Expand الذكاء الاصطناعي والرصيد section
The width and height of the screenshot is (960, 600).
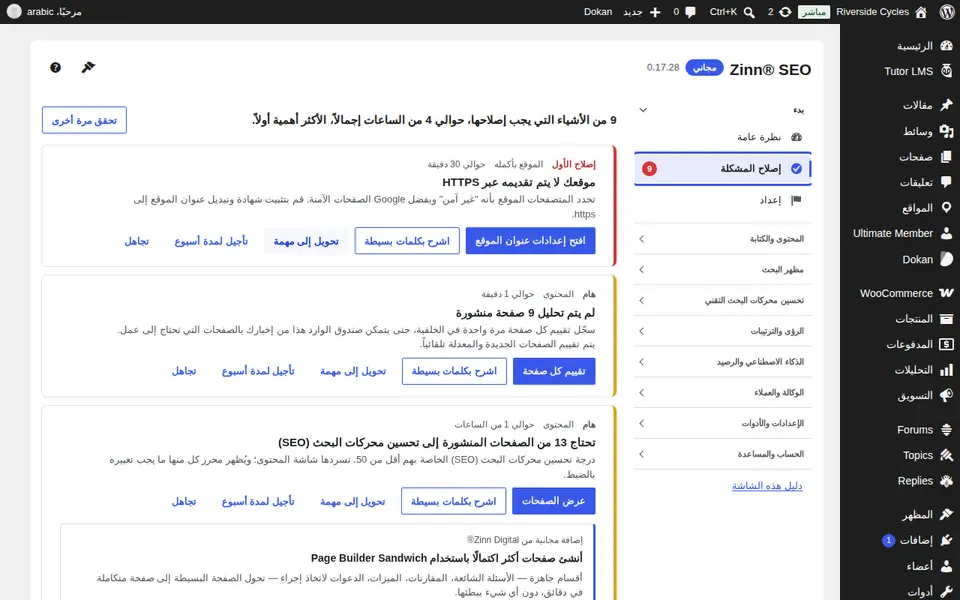pos(723,362)
